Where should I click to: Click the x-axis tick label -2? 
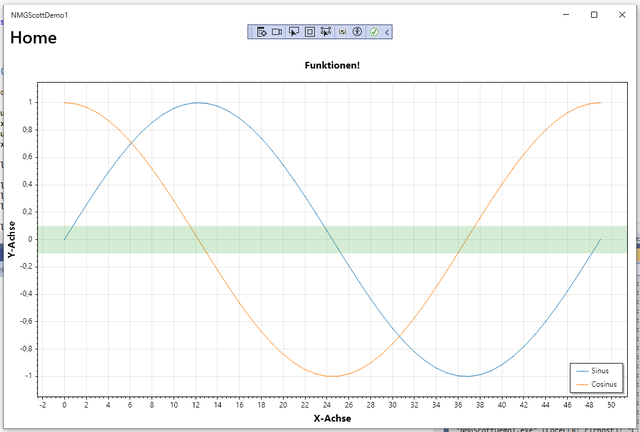pos(42,405)
